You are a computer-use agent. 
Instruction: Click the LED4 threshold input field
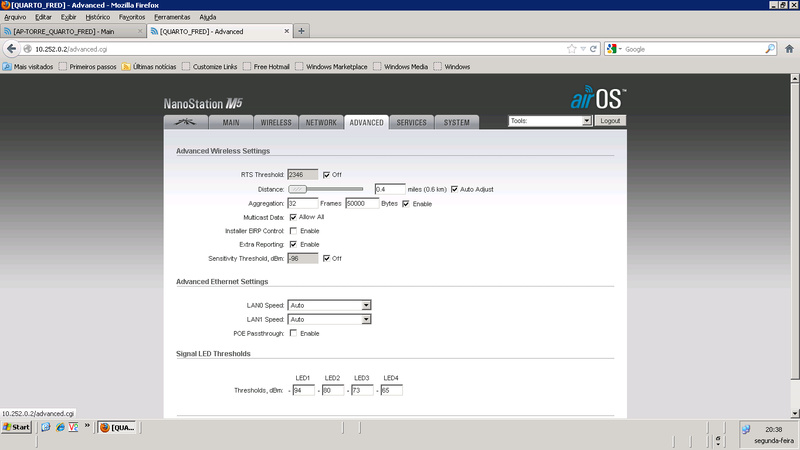(391, 390)
